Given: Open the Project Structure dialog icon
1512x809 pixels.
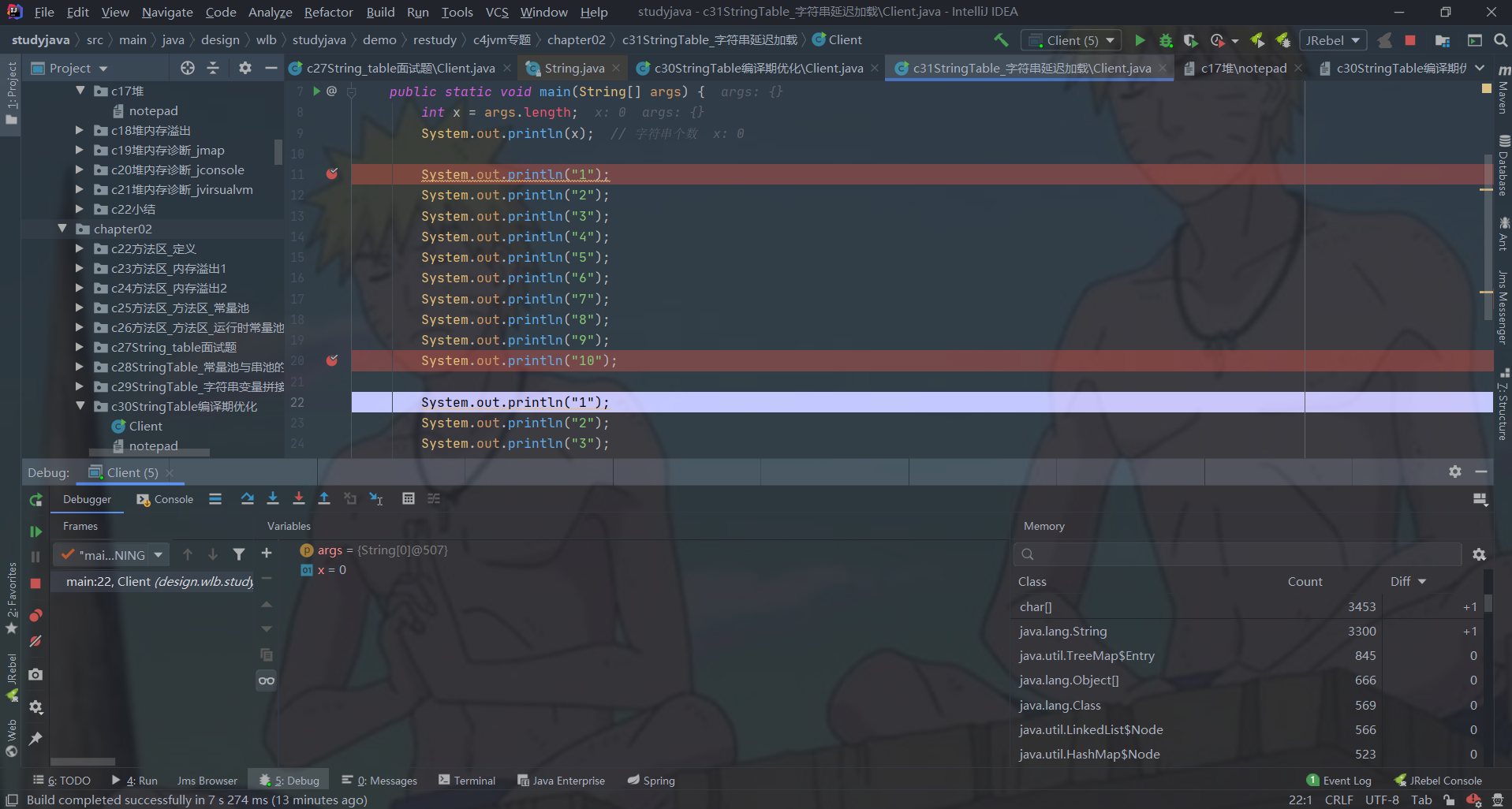Looking at the screenshot, I should pyautogui.click(x=1443, y=40).
